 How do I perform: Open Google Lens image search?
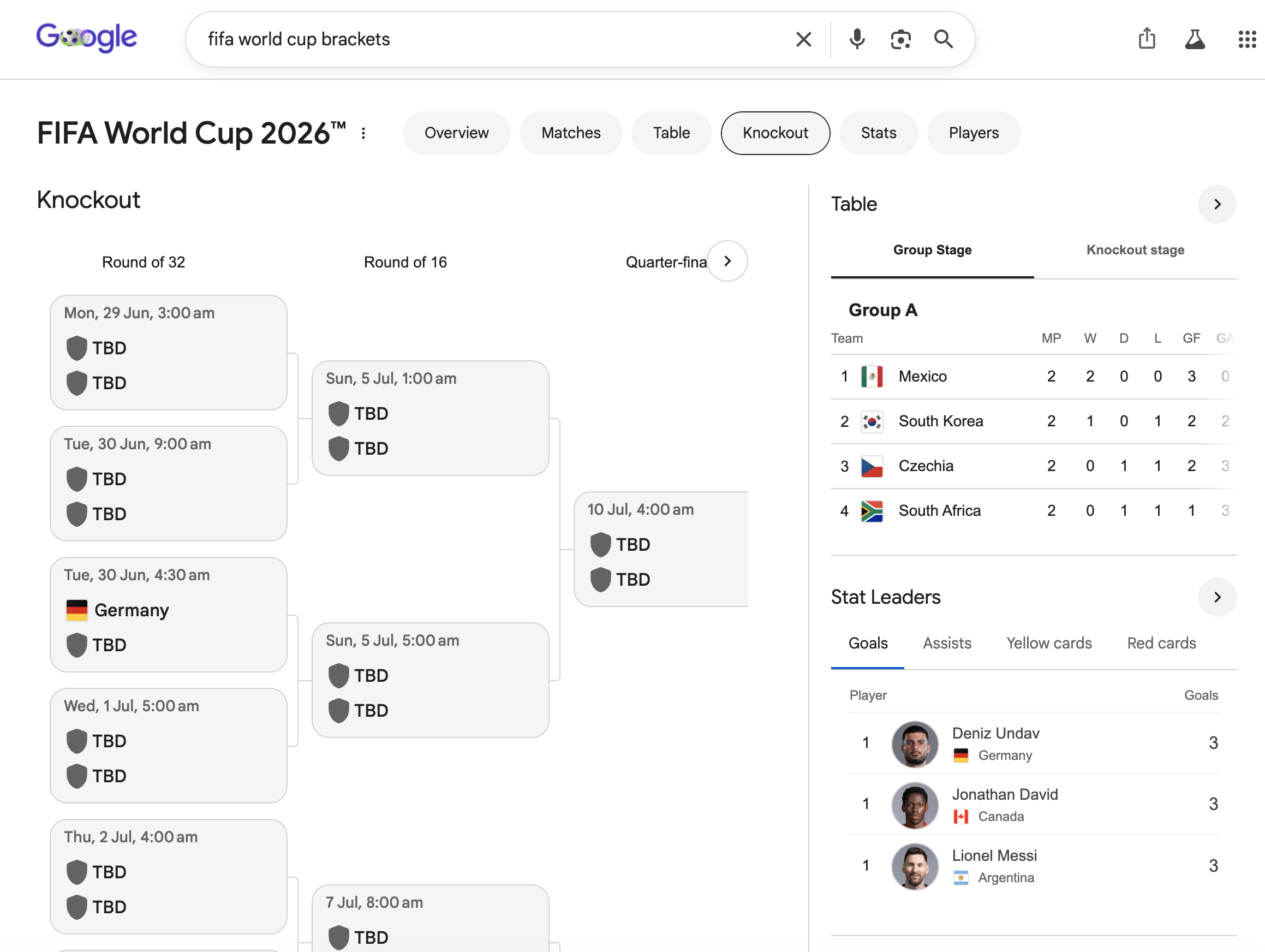[x=900, y=39]
